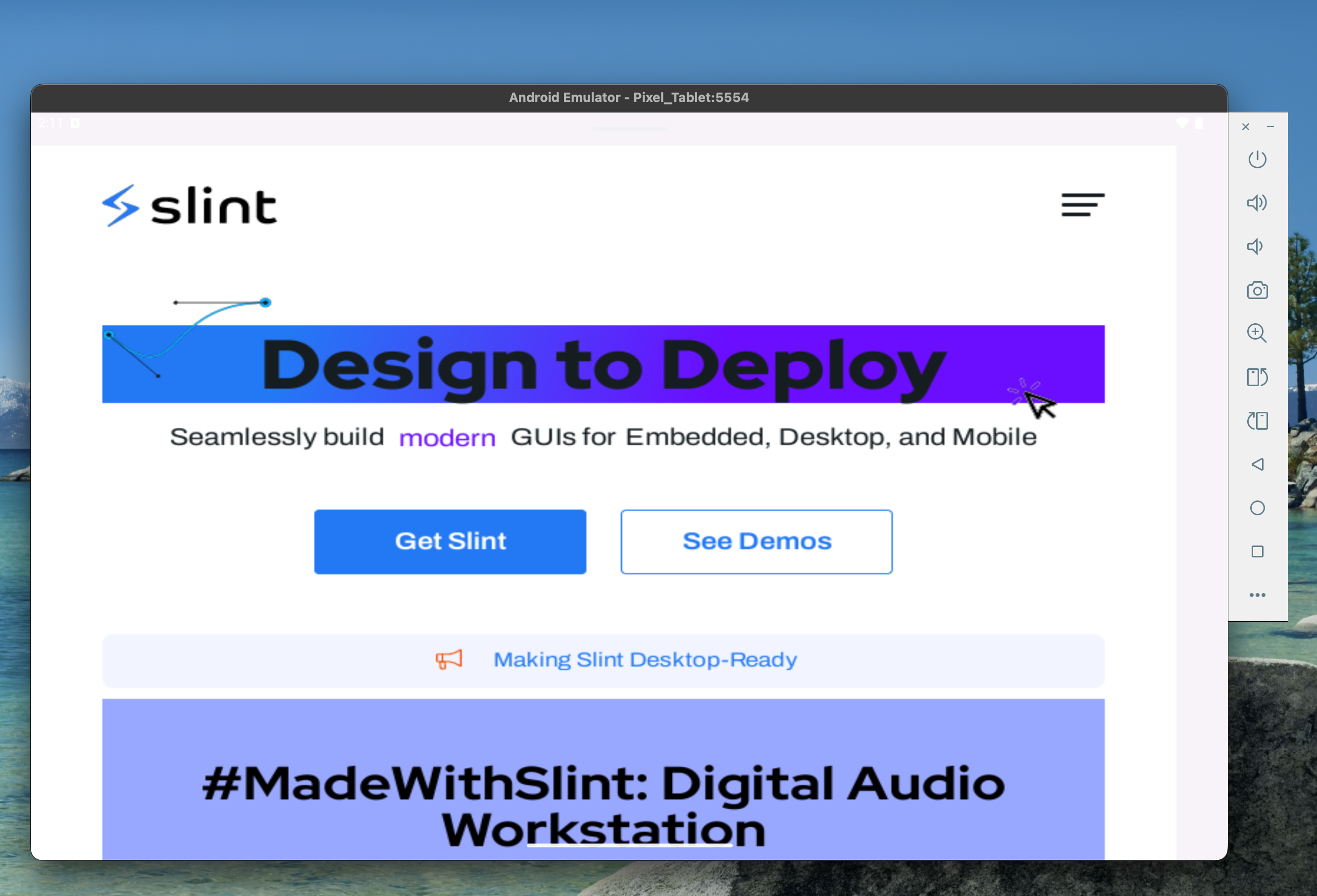Click the zoom magnifier icon
Image resolution: width=1317 pixels, height=896 pixels.
tap(1257, 333)
